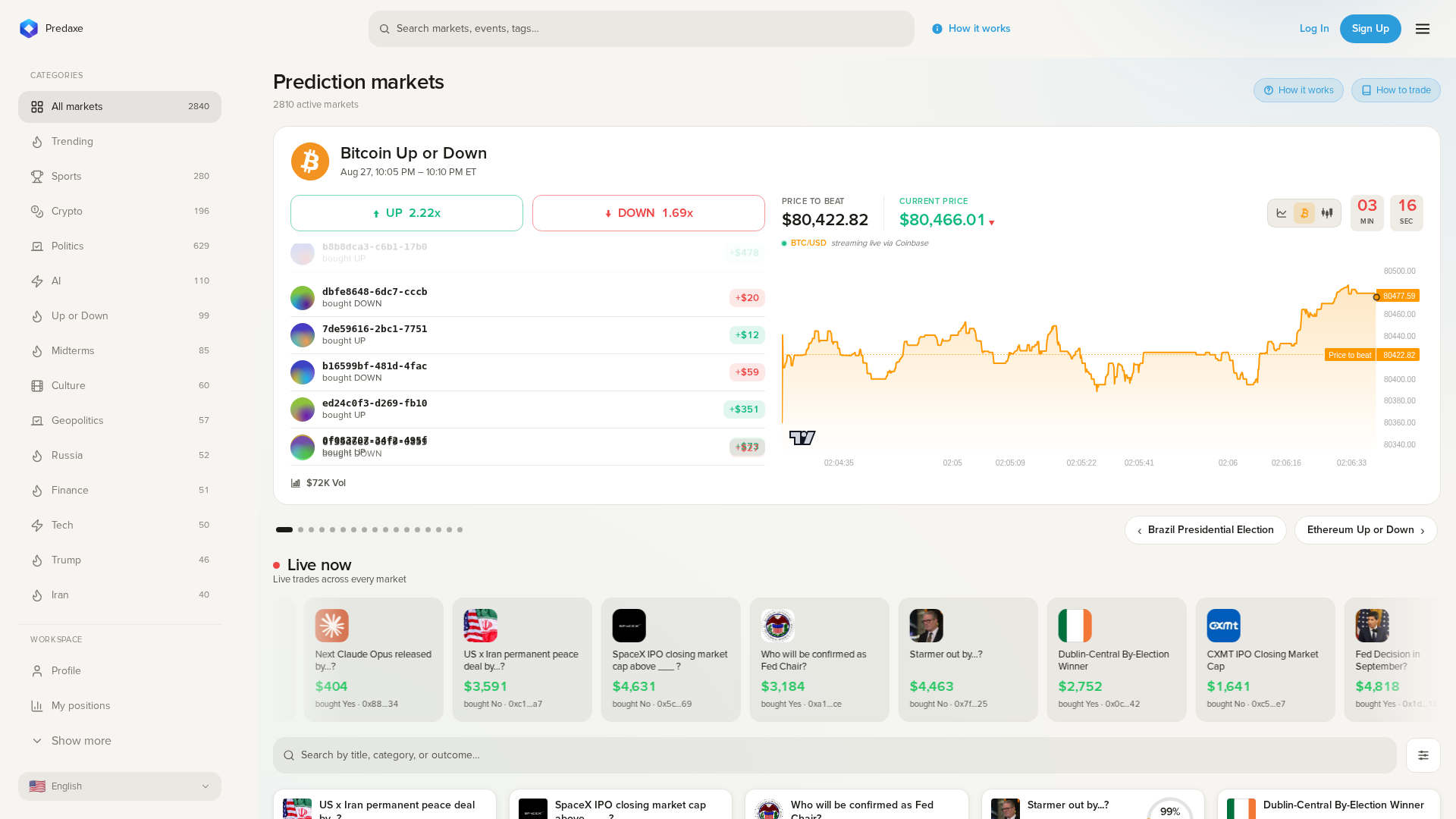Open English language dropdown
1456x819 pixels.
120,786
